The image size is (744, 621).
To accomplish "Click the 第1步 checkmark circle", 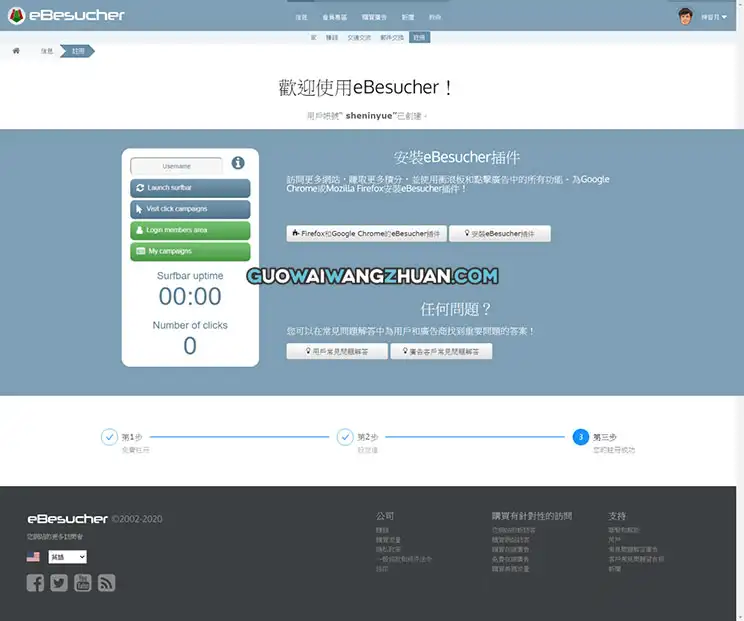I will (109, 437).
